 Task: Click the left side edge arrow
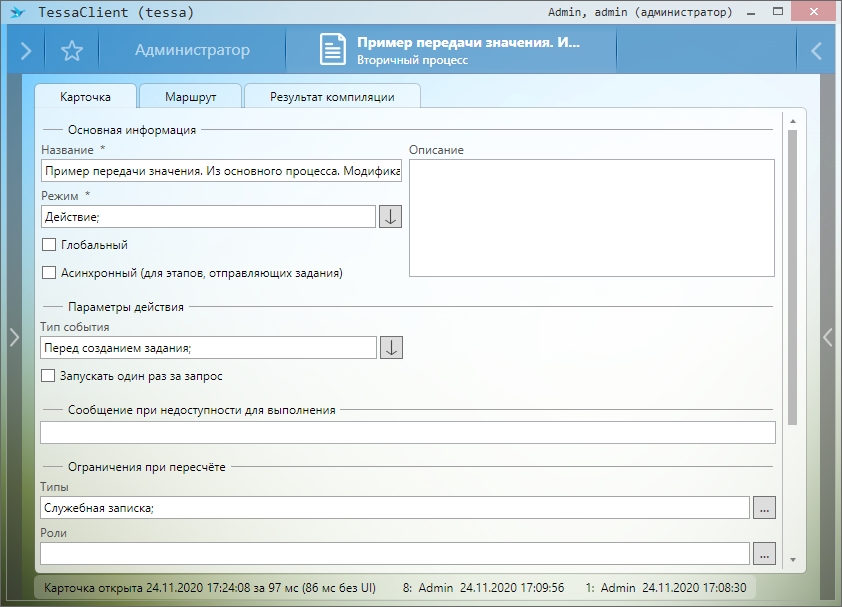[13, 338]
